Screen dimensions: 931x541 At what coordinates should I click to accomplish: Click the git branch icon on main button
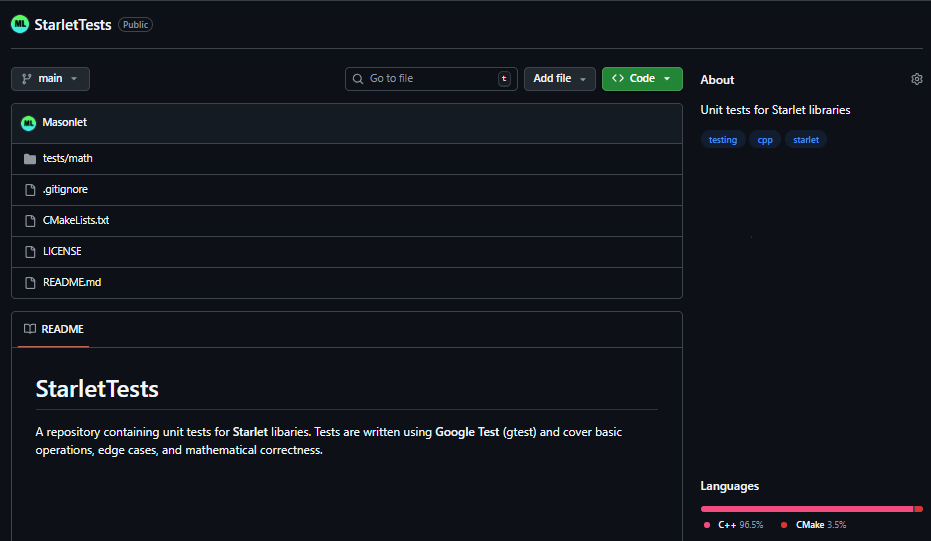[x=27, y=78]
